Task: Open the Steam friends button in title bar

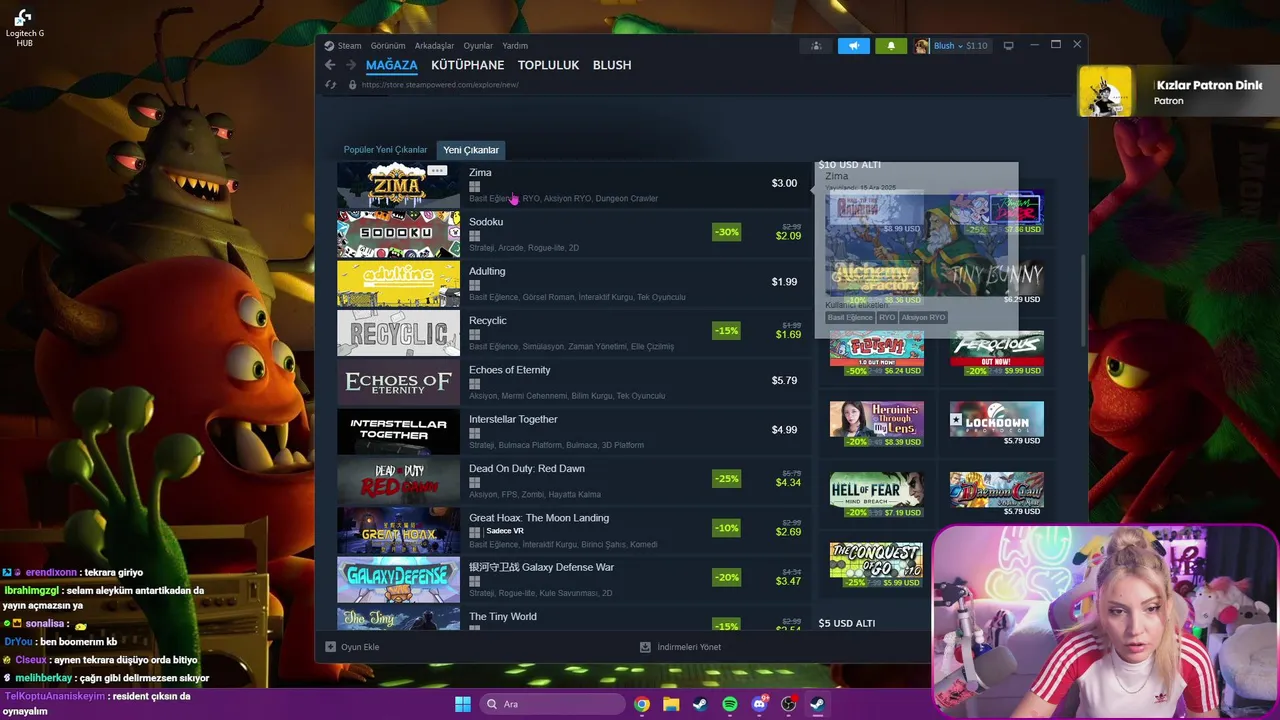Action: tap(816, 46)
